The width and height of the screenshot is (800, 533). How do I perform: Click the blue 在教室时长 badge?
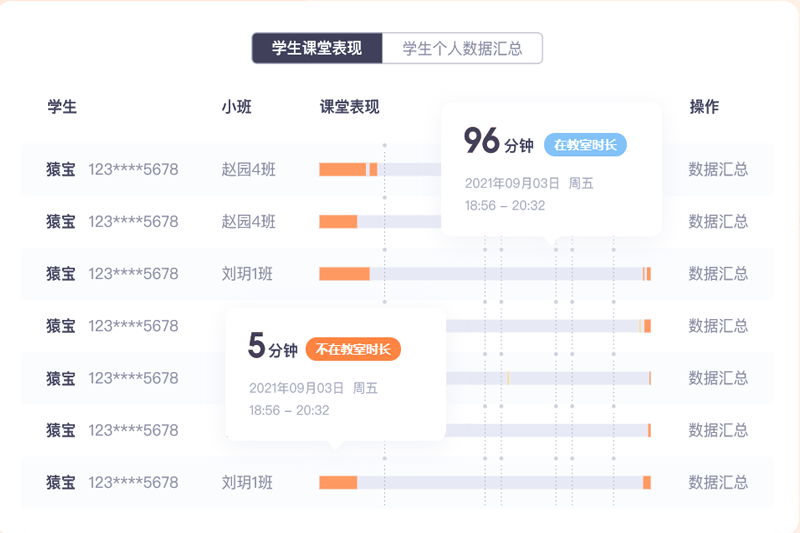point(585,145)
